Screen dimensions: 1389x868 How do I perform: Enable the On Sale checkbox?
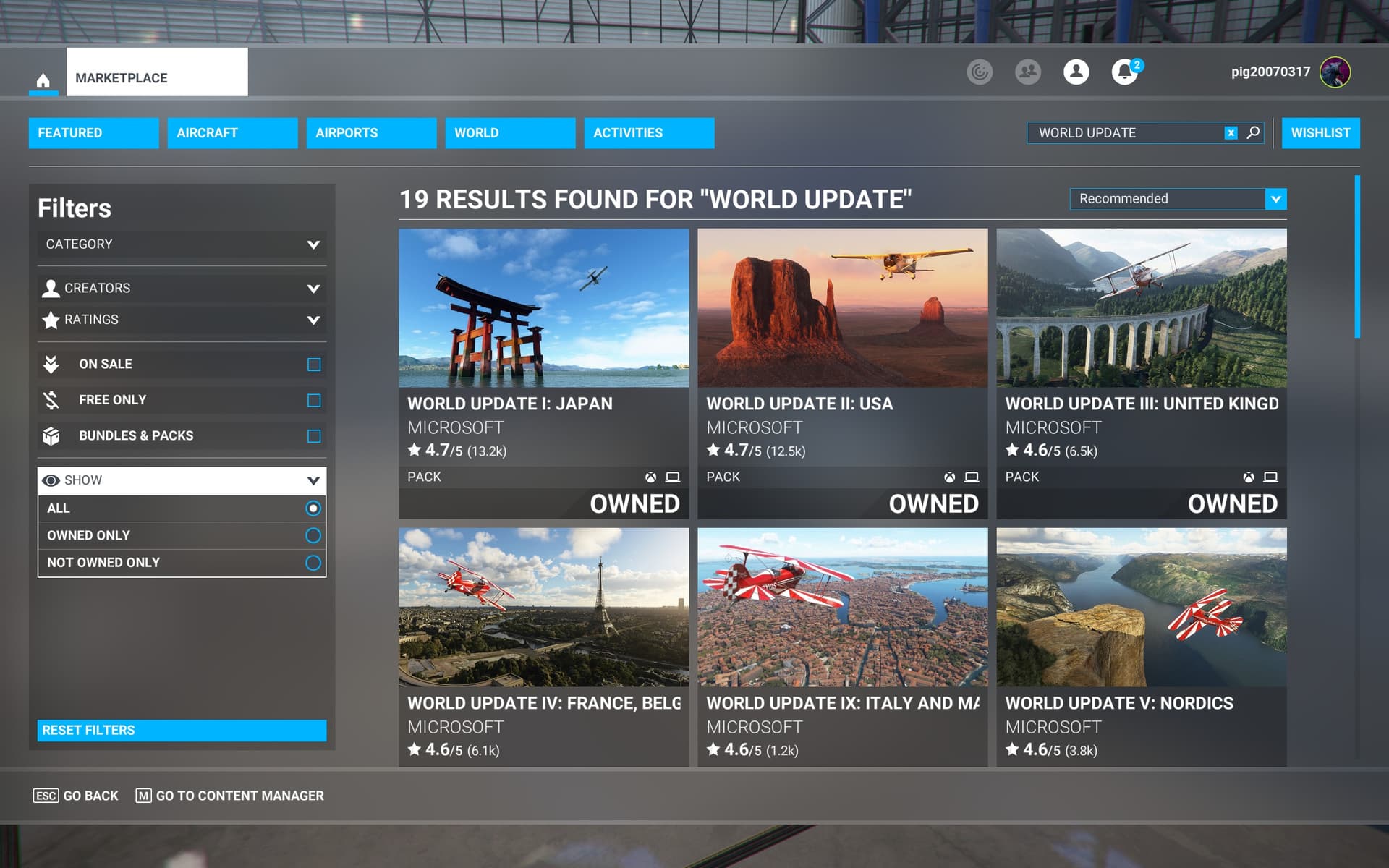pos(313,365)
